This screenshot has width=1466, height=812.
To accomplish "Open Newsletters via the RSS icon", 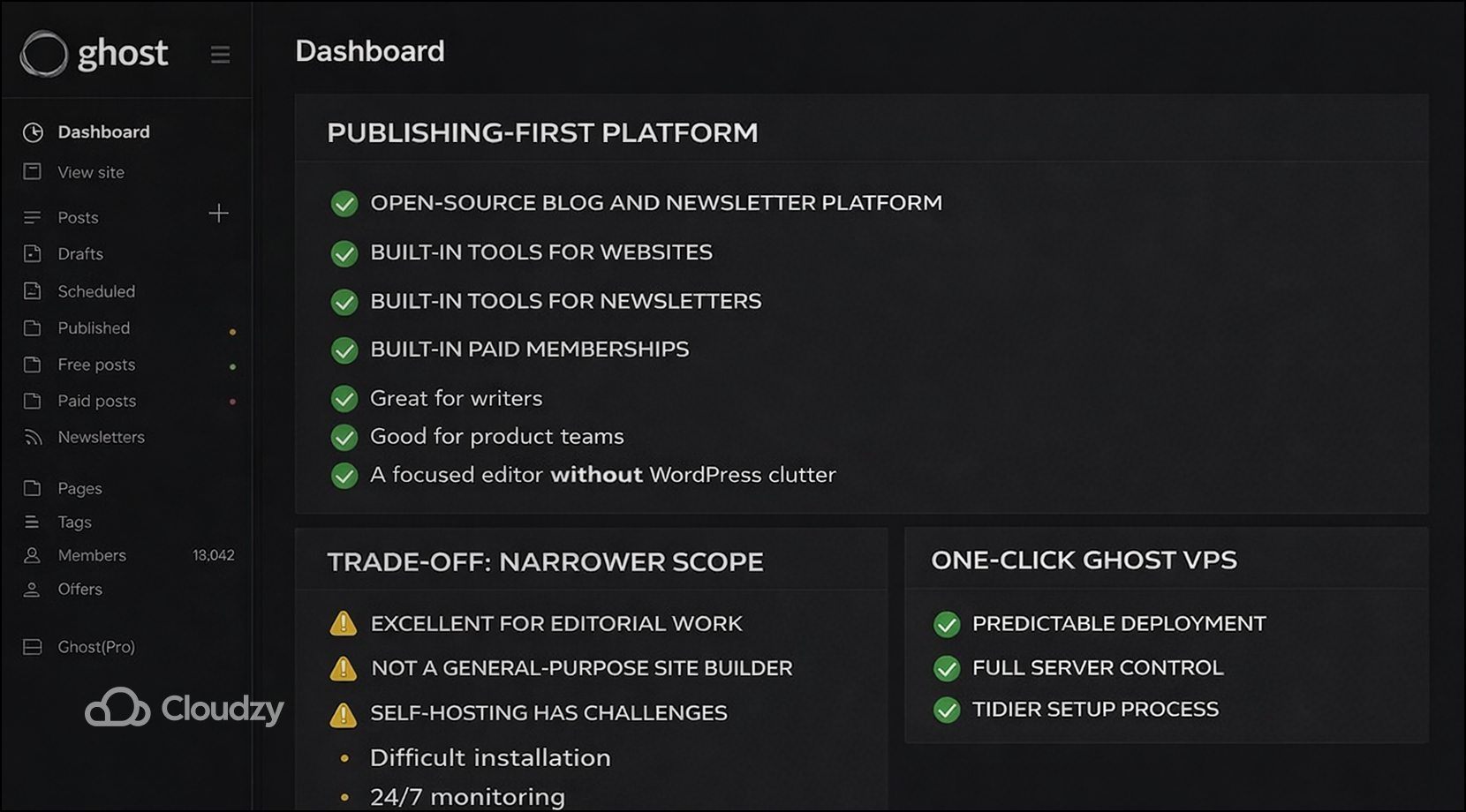I will click(33, 437).
